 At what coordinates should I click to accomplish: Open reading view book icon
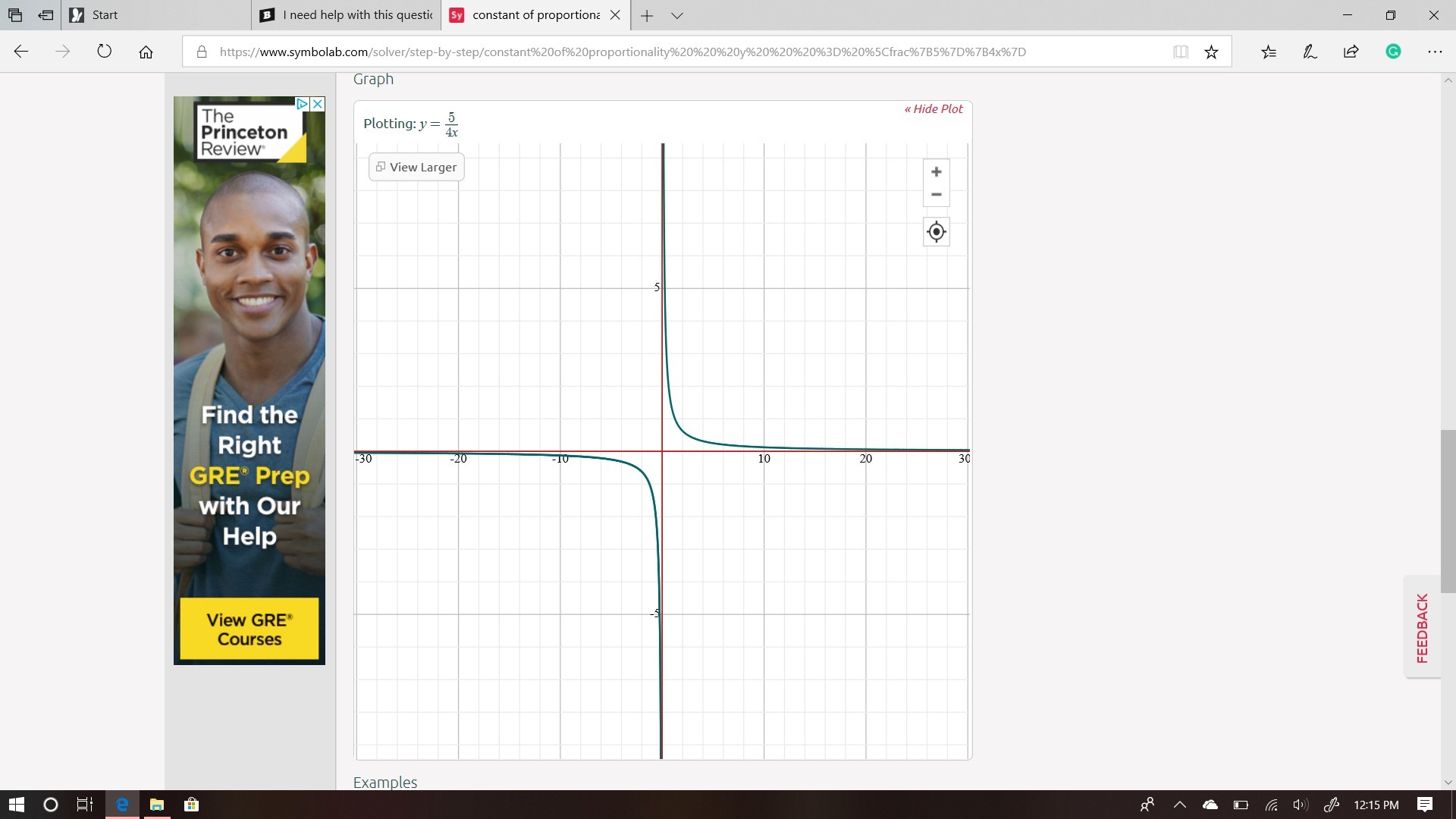pyautogui.click(x=1180, y=52)
